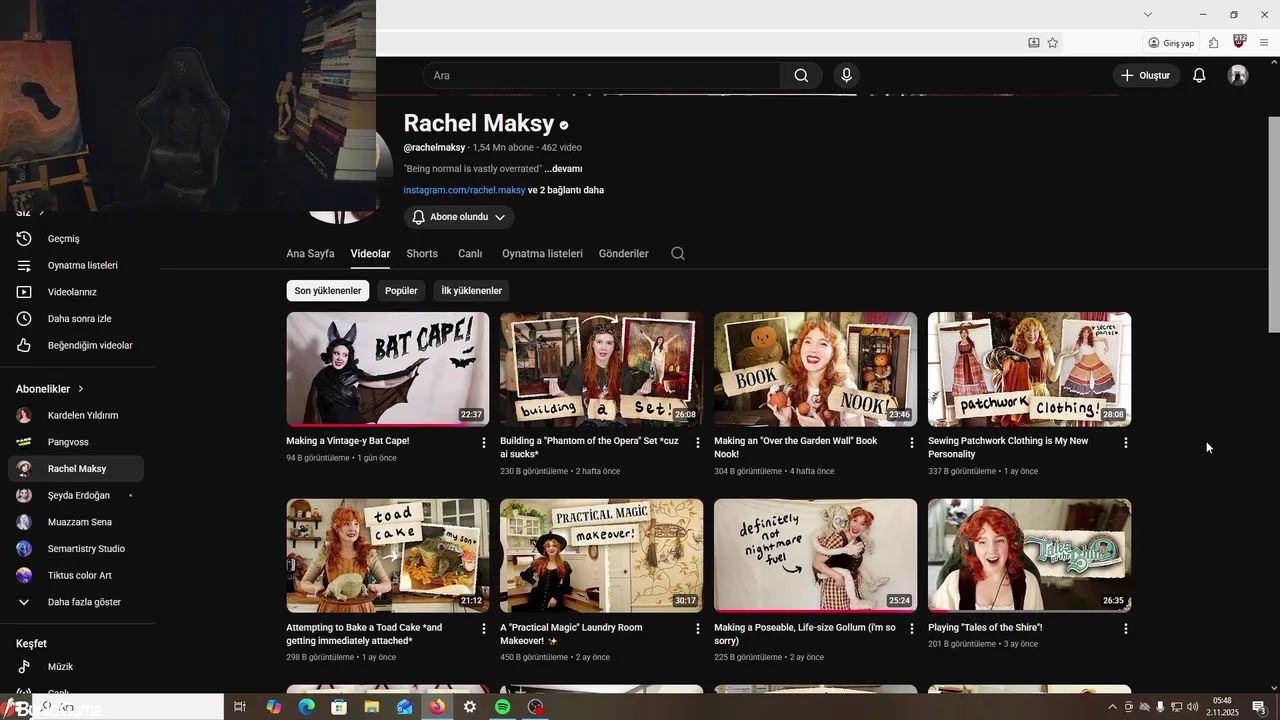
Task: Open more options for Tales of the Shire video
Action: click(x=1126, y=629)
